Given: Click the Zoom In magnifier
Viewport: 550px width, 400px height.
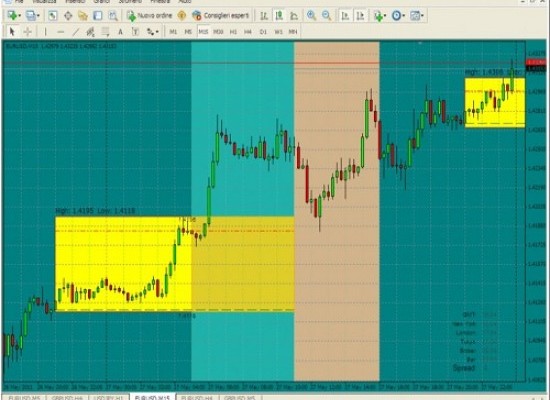Looking at the screenshot, I should click(311, 15).
